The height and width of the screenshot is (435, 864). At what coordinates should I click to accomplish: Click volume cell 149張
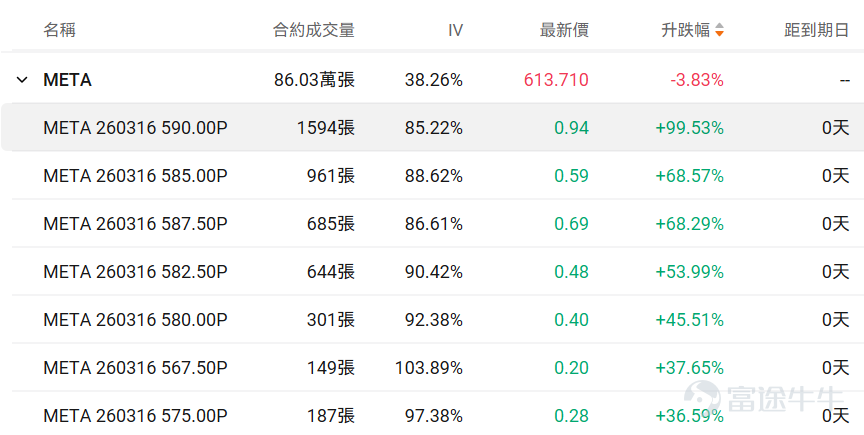click(331, 368)
